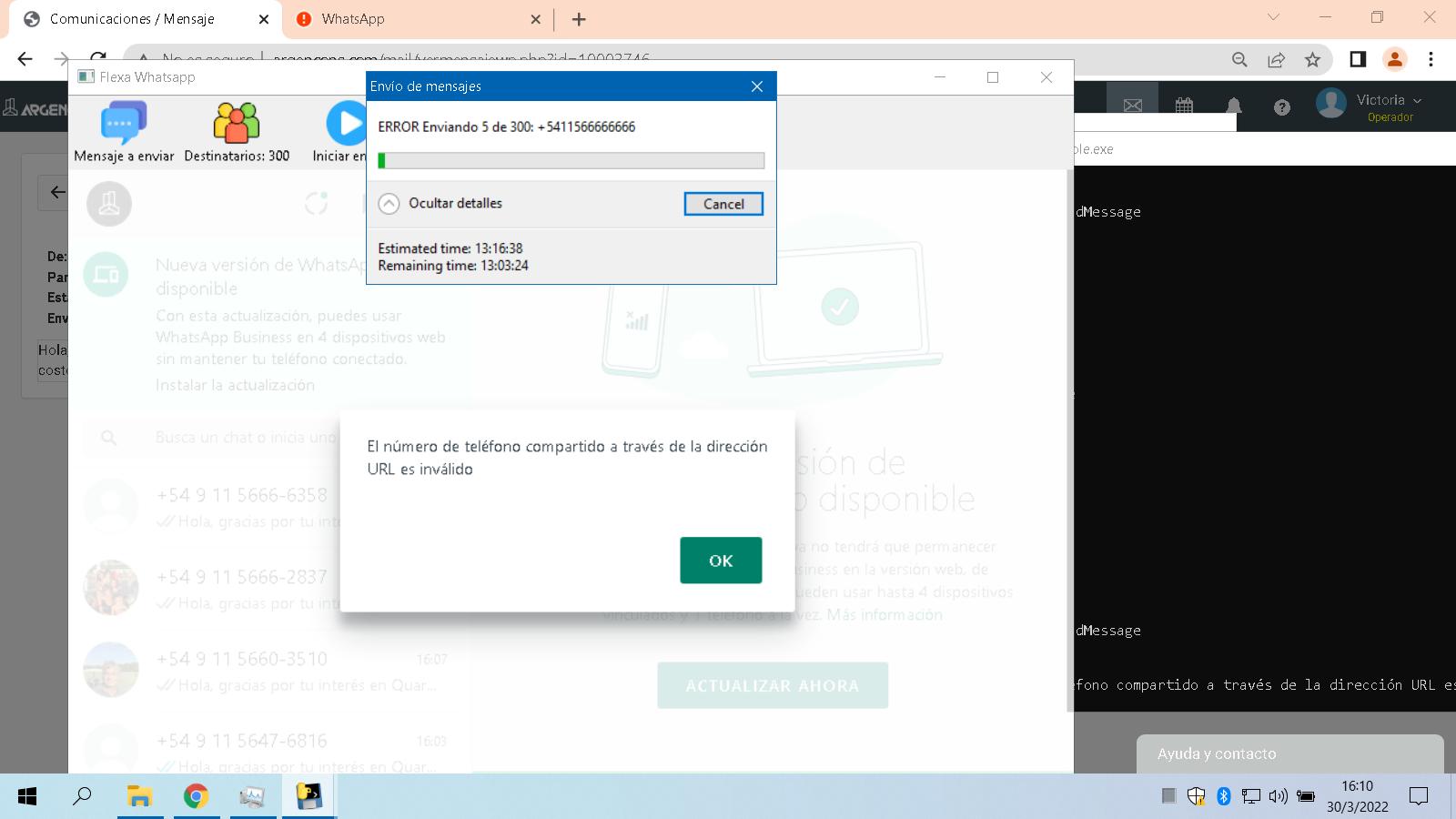The image size is (1456, 819).
Task: Click the search magnifier icon in WhatsApp
Action: point(108,438)
